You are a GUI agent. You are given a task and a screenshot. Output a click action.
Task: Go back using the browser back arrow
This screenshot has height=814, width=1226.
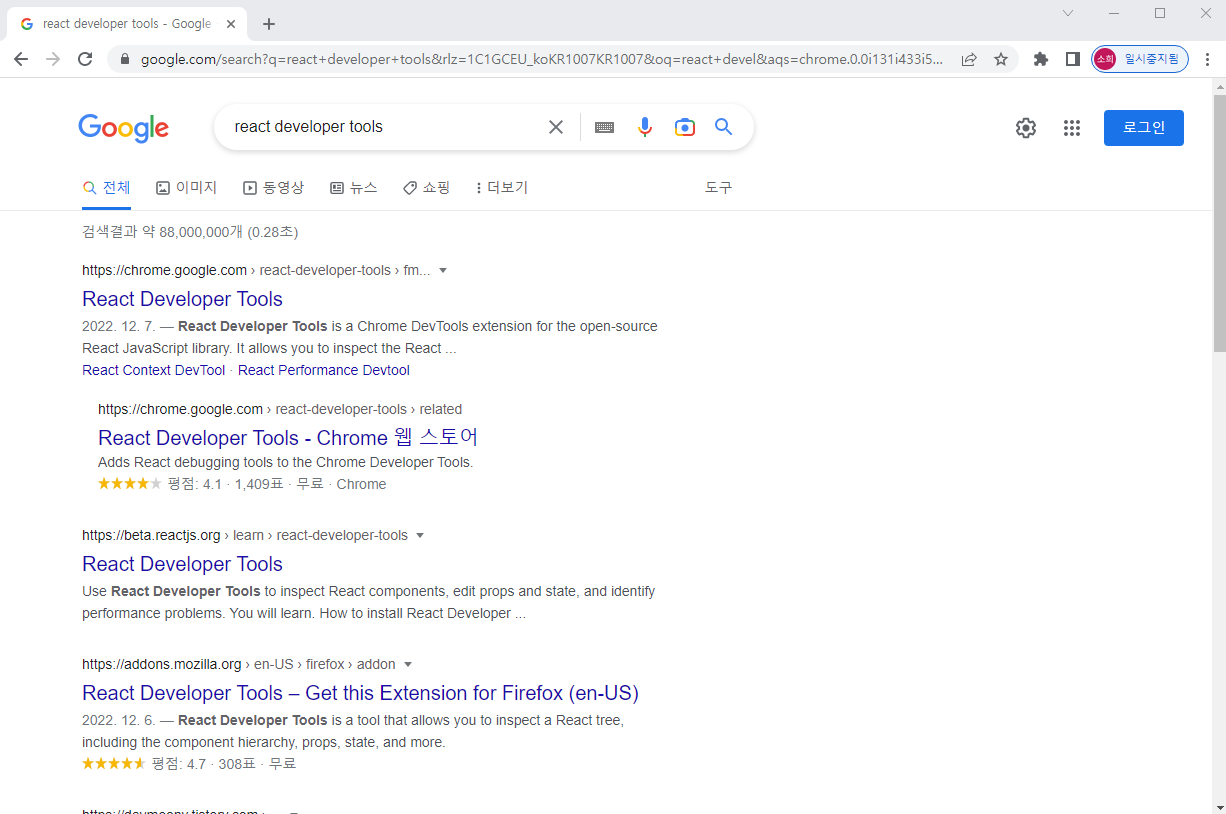click(x=21, y=59)
